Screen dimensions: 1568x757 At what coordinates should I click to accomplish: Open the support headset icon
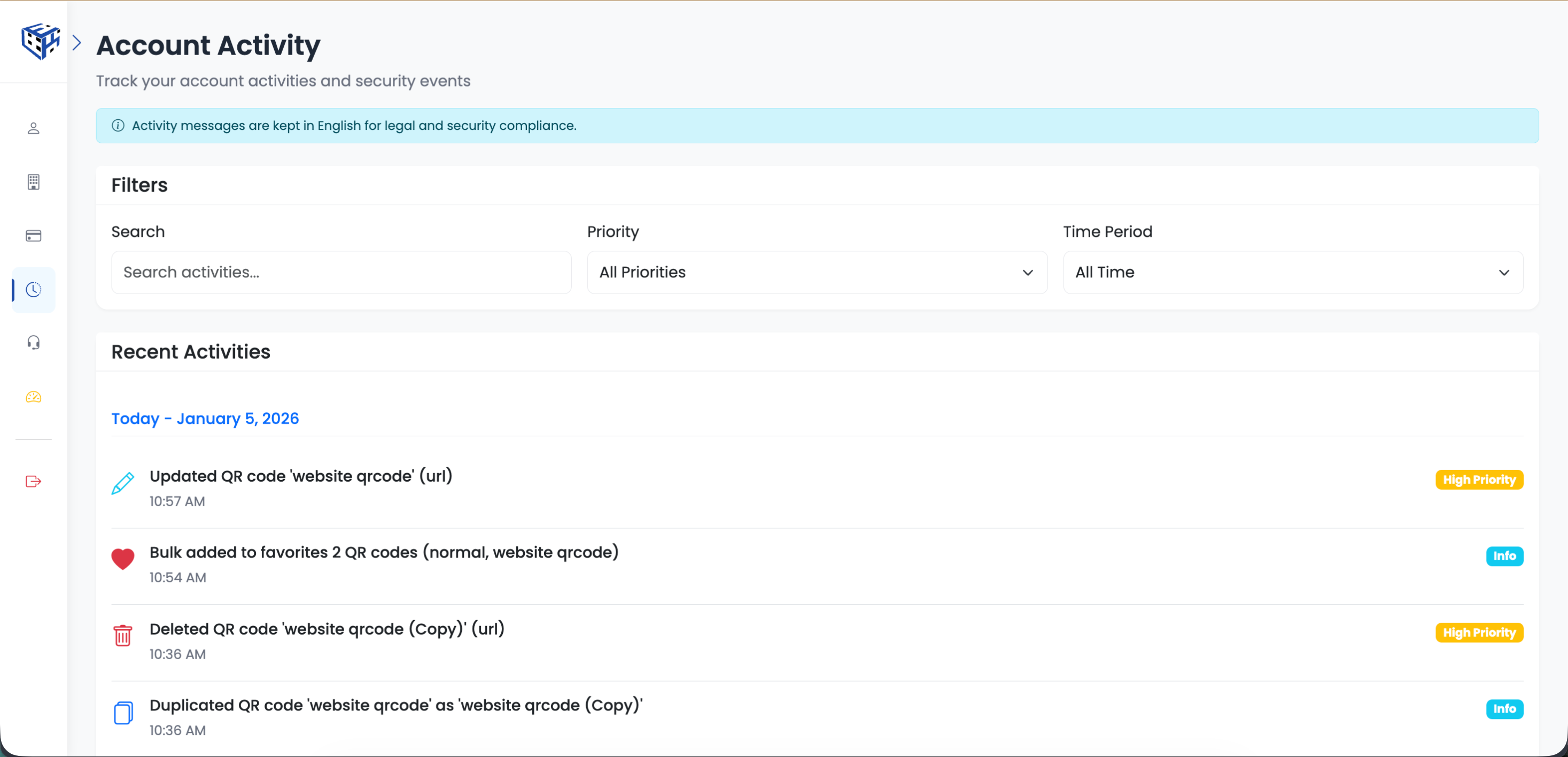point(34,343)
